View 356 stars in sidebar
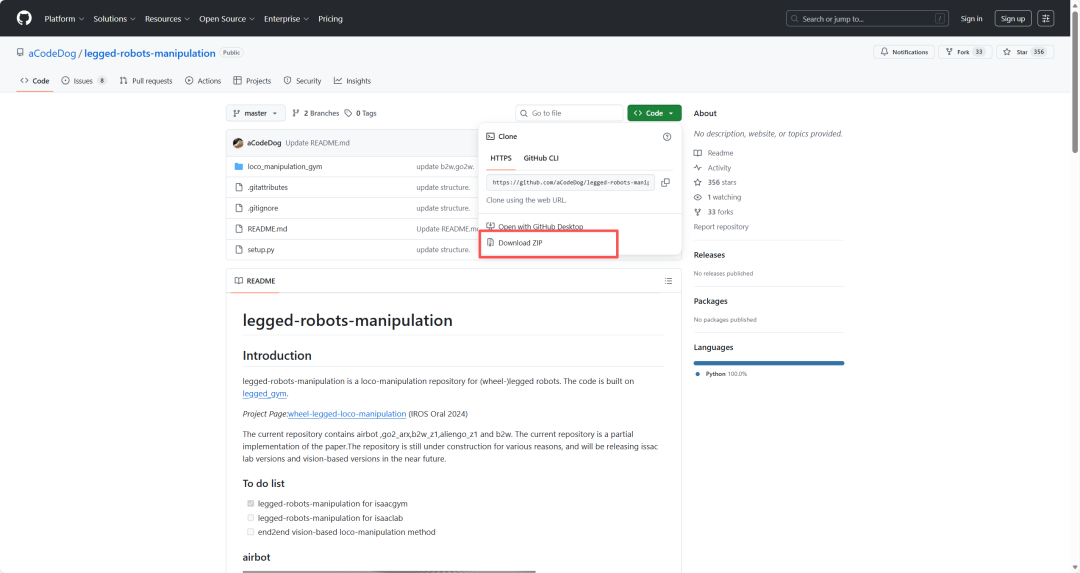Screen dimensions: 1080x573 715,183
